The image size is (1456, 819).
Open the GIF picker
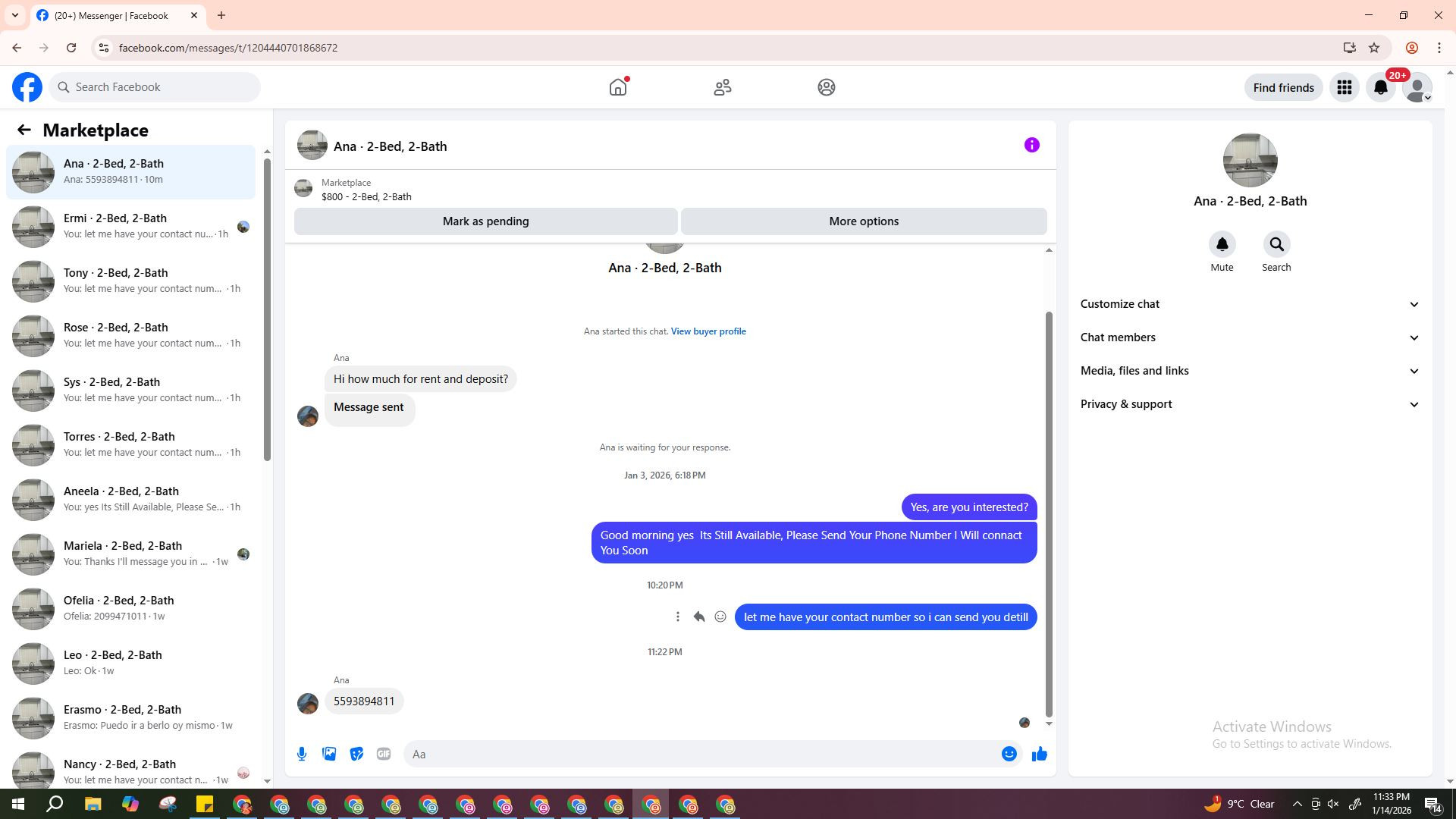384,754
